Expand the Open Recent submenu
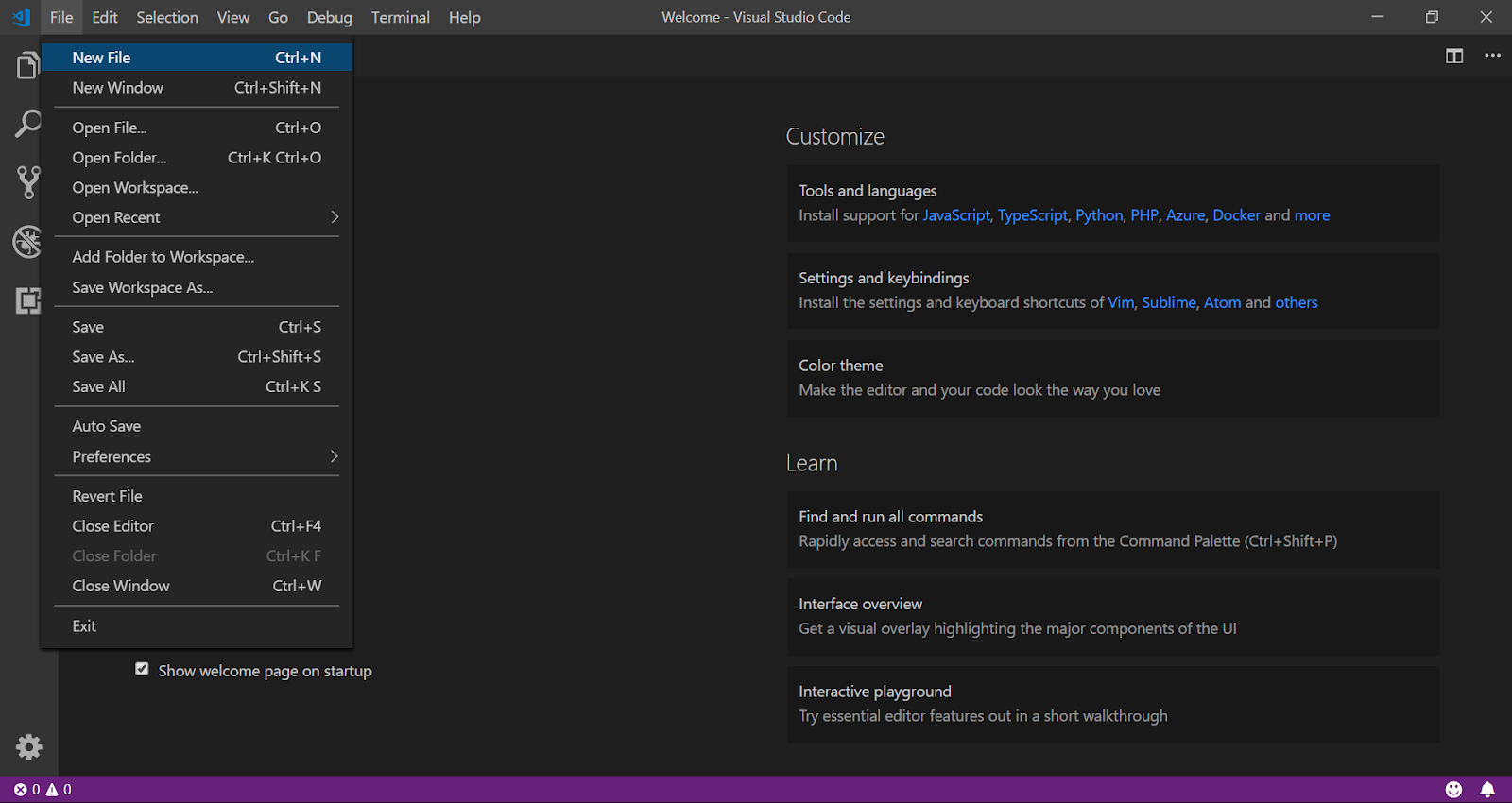This screenshot has height=803, width=1512. 197,217
